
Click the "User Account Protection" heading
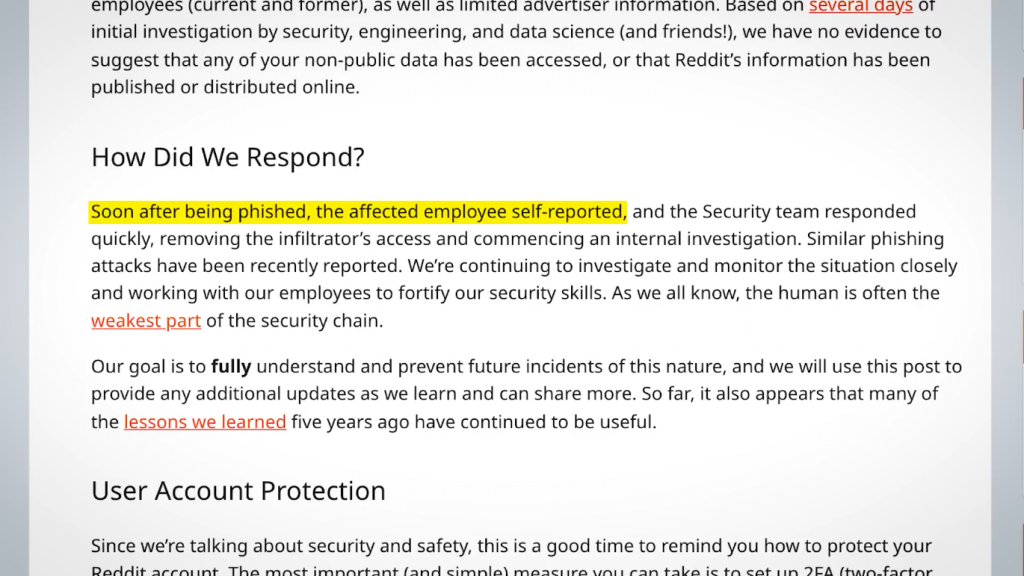[x=238, y=491]
